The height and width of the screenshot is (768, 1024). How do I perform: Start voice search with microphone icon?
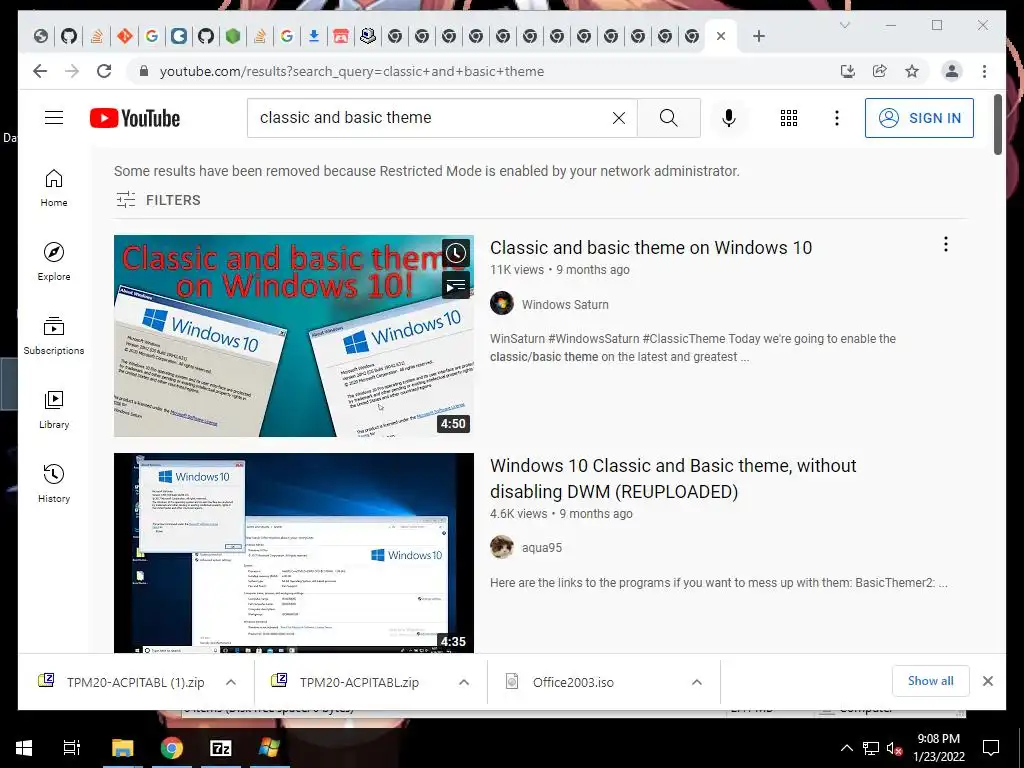coord(729,118)
